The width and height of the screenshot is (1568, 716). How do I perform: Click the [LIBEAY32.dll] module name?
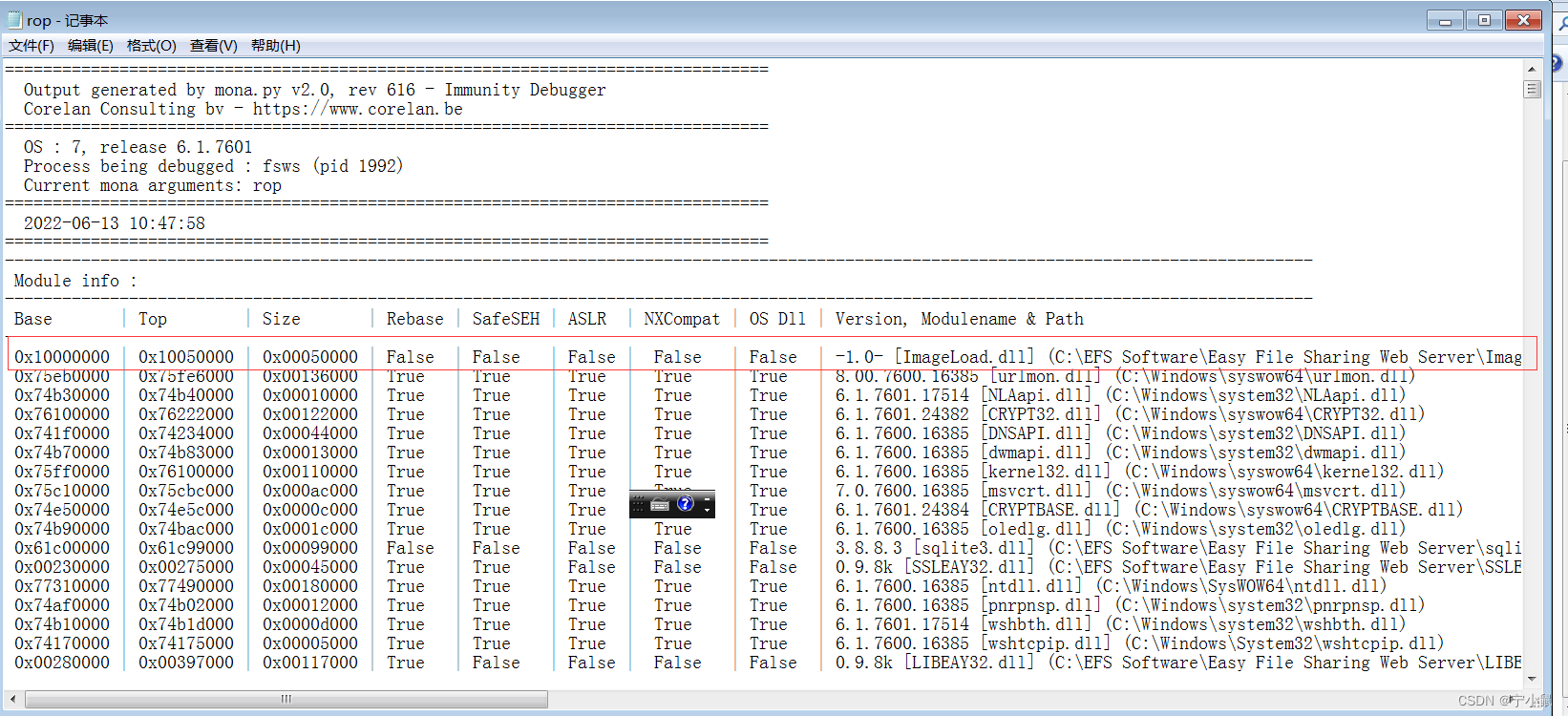point(969,663)
